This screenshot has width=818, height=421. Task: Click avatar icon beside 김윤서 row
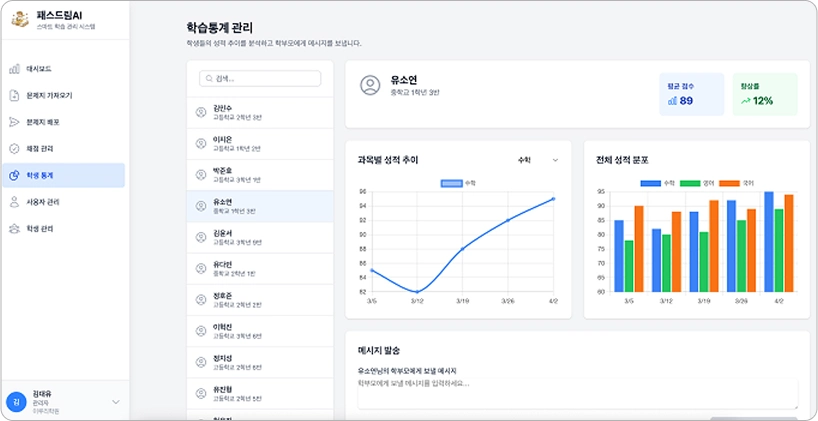pyautogui.click(x=201, y=237)
